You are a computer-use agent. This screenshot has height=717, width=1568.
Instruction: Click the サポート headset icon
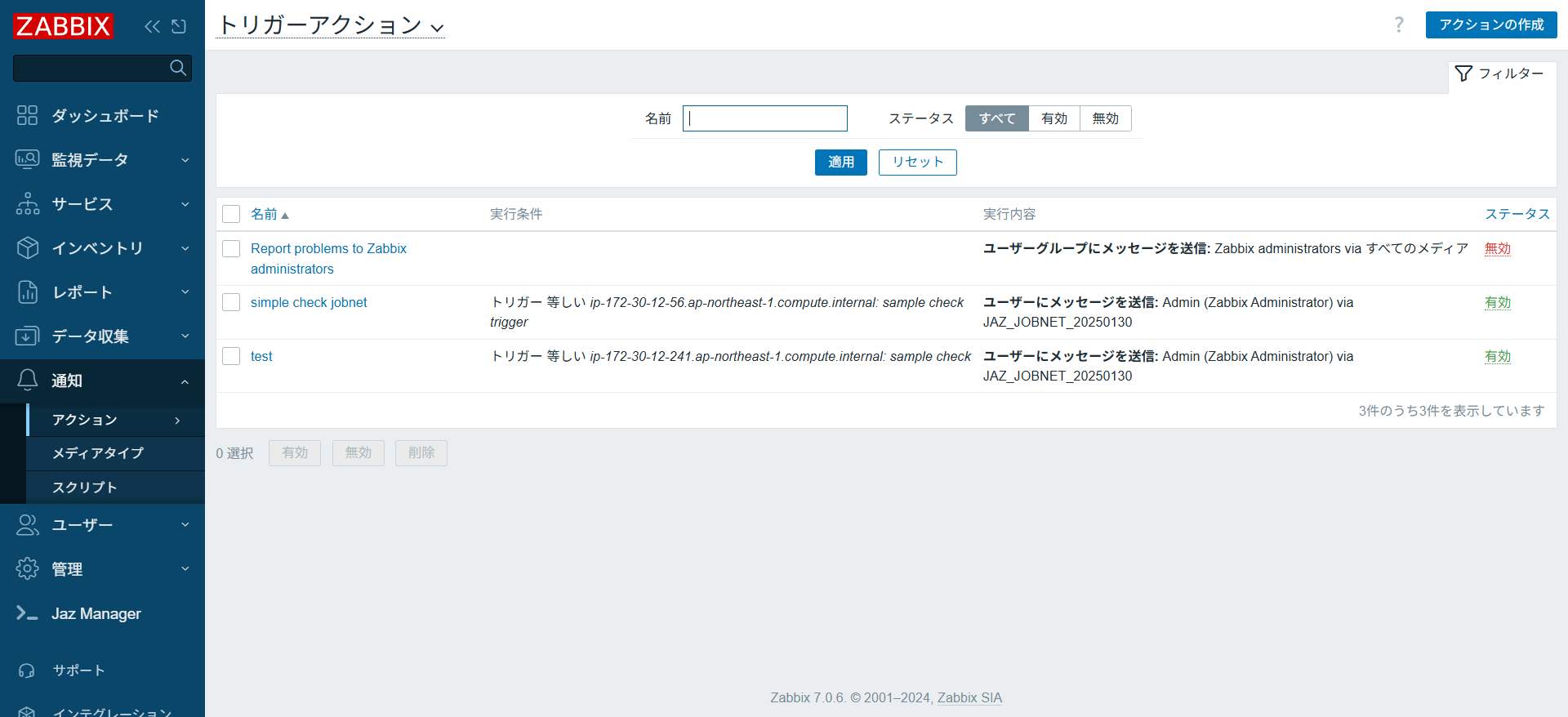[27, 670]
